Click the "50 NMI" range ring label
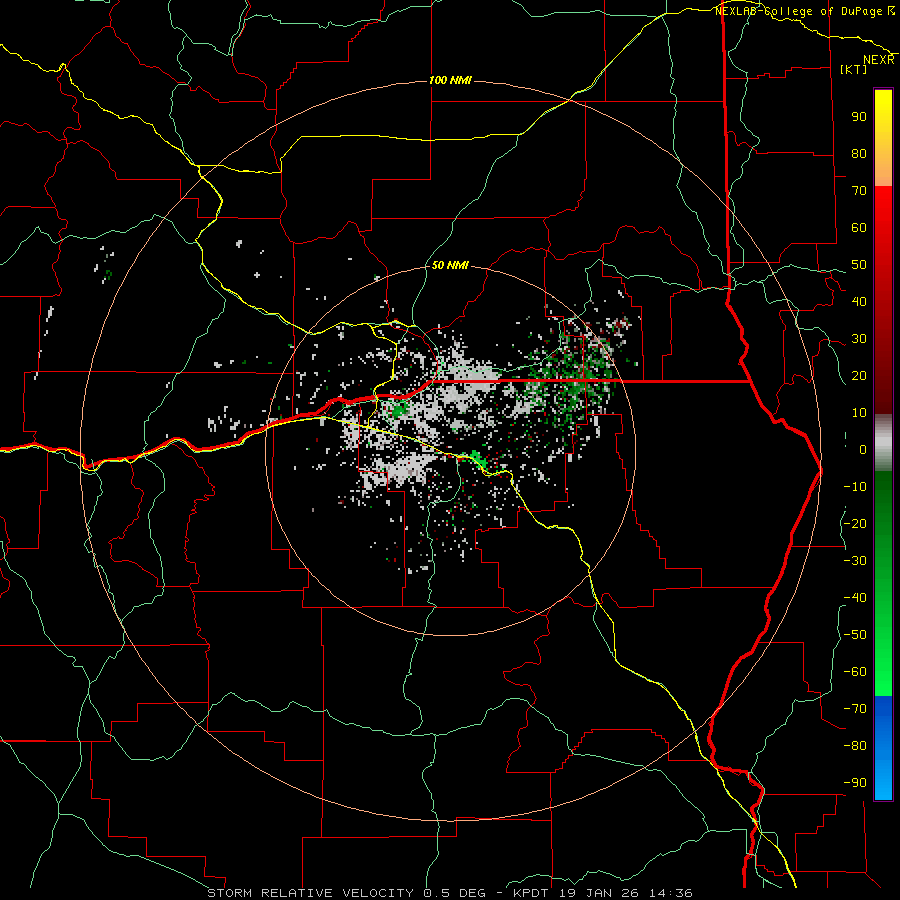Image resolution: width=900 pixels, height=900 pixels. (x=450, y=266)
